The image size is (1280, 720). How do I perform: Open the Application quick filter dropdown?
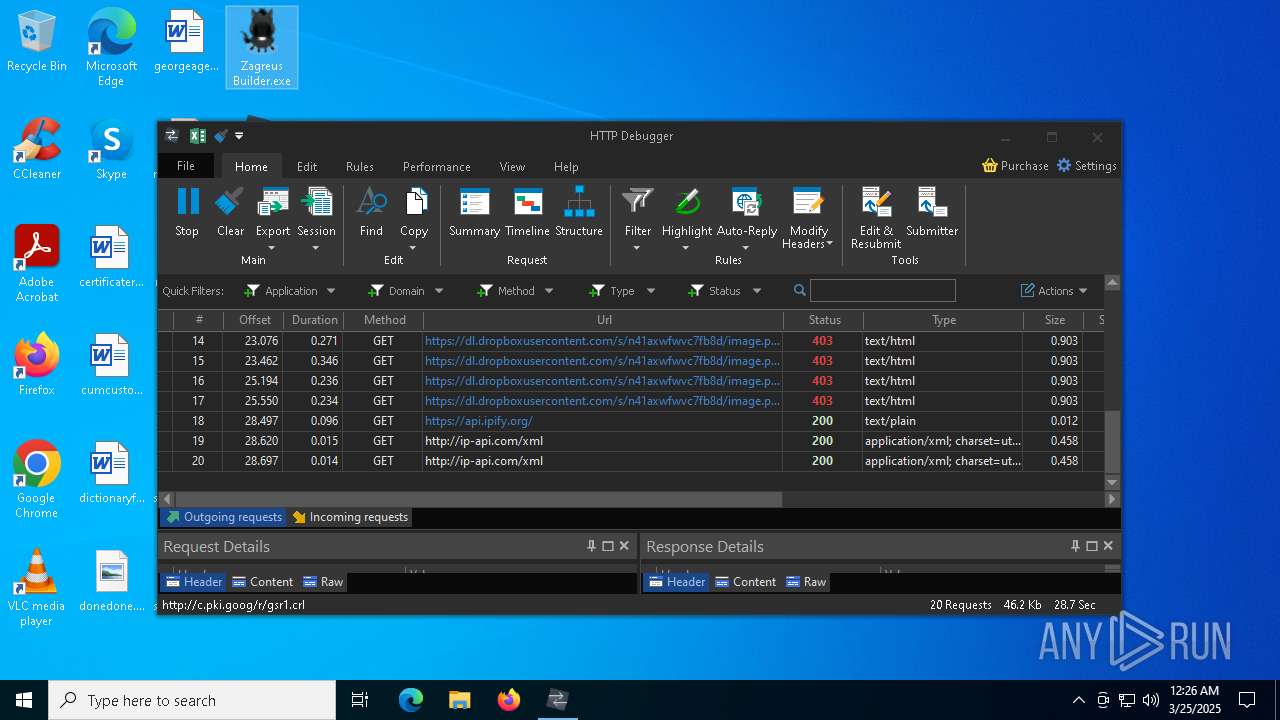(x=290, y=291)
